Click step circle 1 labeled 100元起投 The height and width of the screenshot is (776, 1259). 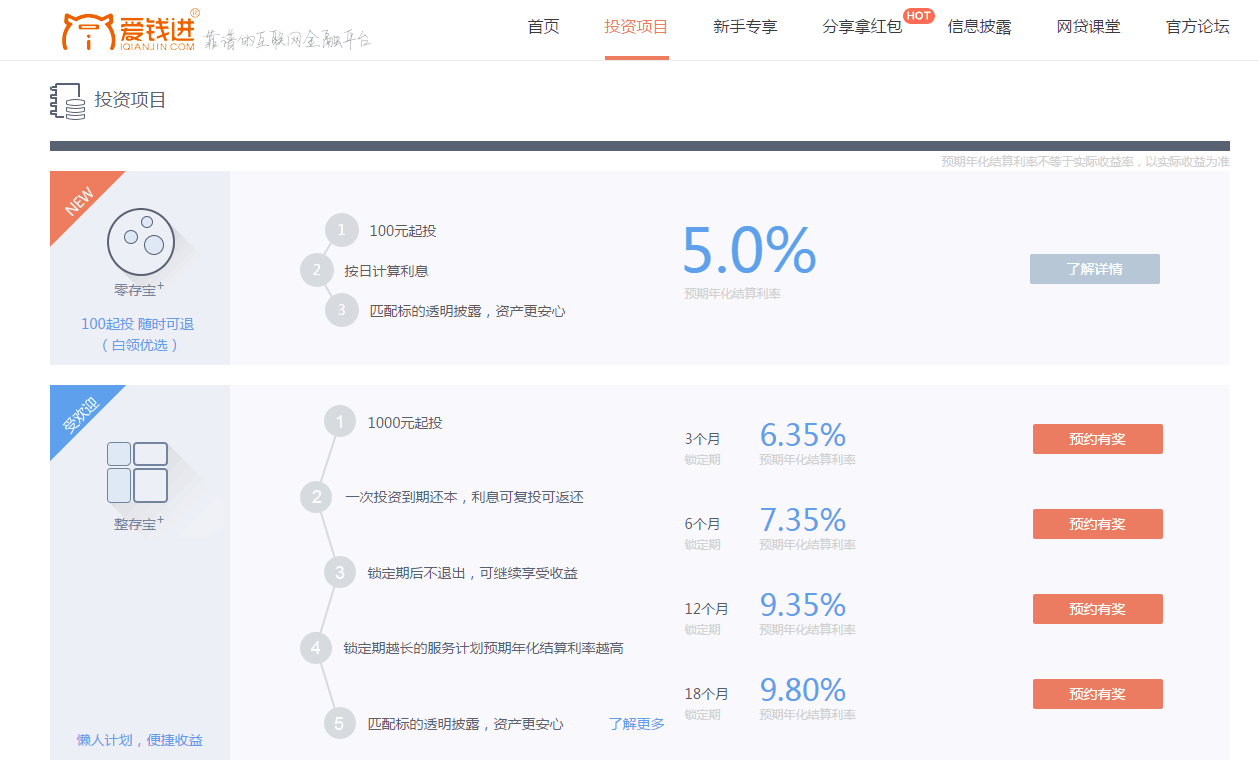pos(341,229)
